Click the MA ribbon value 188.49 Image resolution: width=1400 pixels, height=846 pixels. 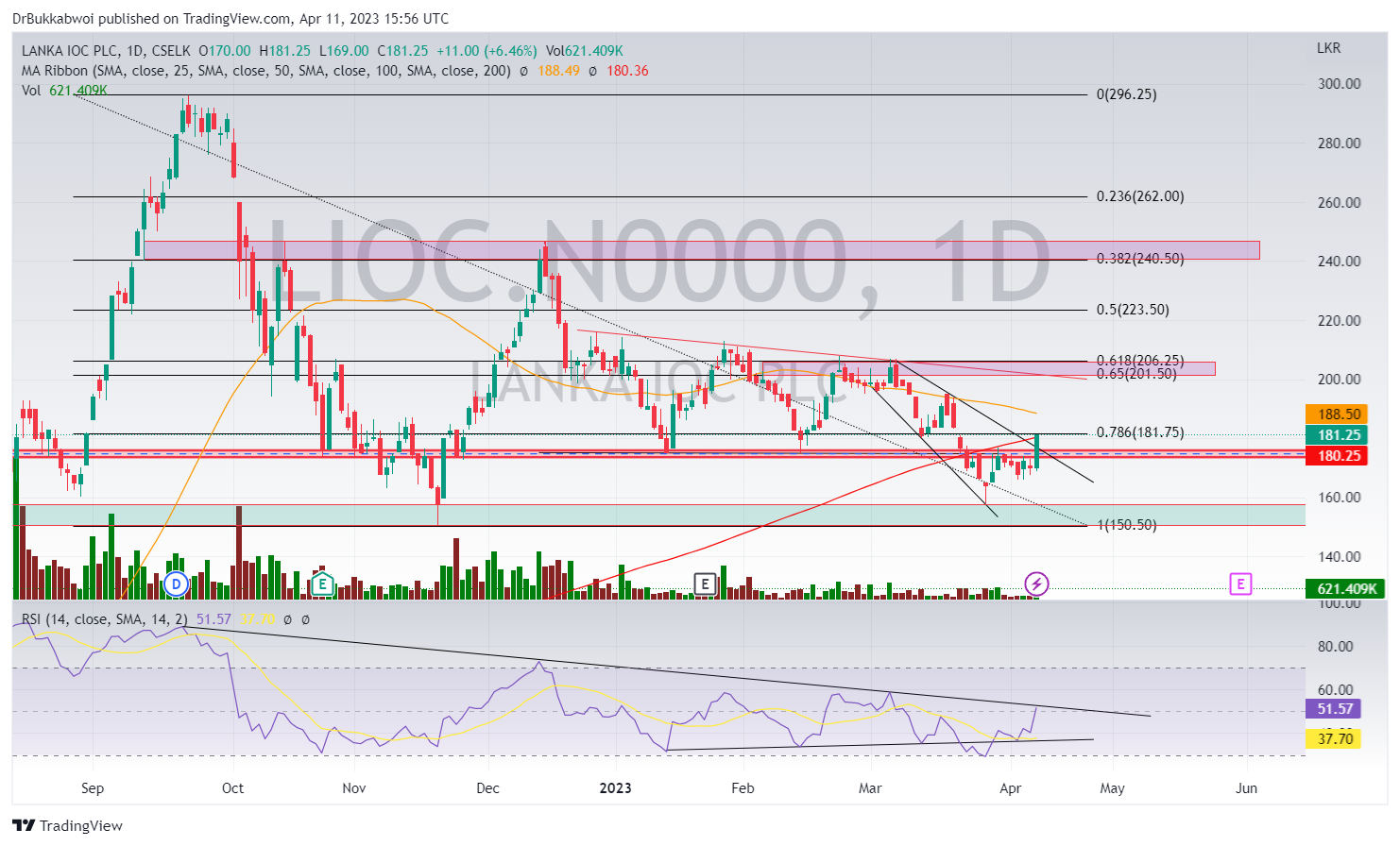[558, 71]
